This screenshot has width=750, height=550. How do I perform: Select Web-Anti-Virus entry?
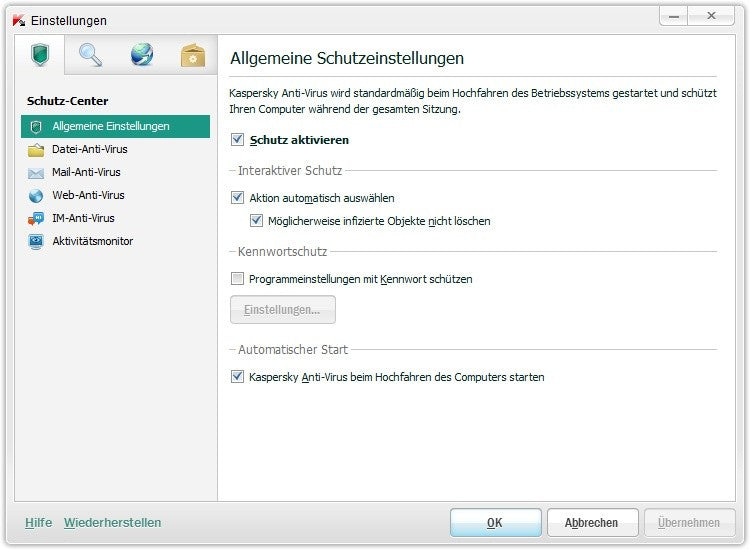(x=88, y=195)
